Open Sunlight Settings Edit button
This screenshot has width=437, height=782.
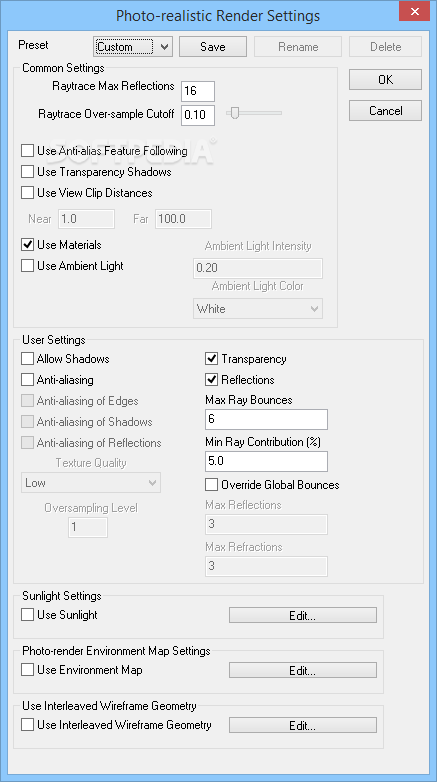(303, 615)
